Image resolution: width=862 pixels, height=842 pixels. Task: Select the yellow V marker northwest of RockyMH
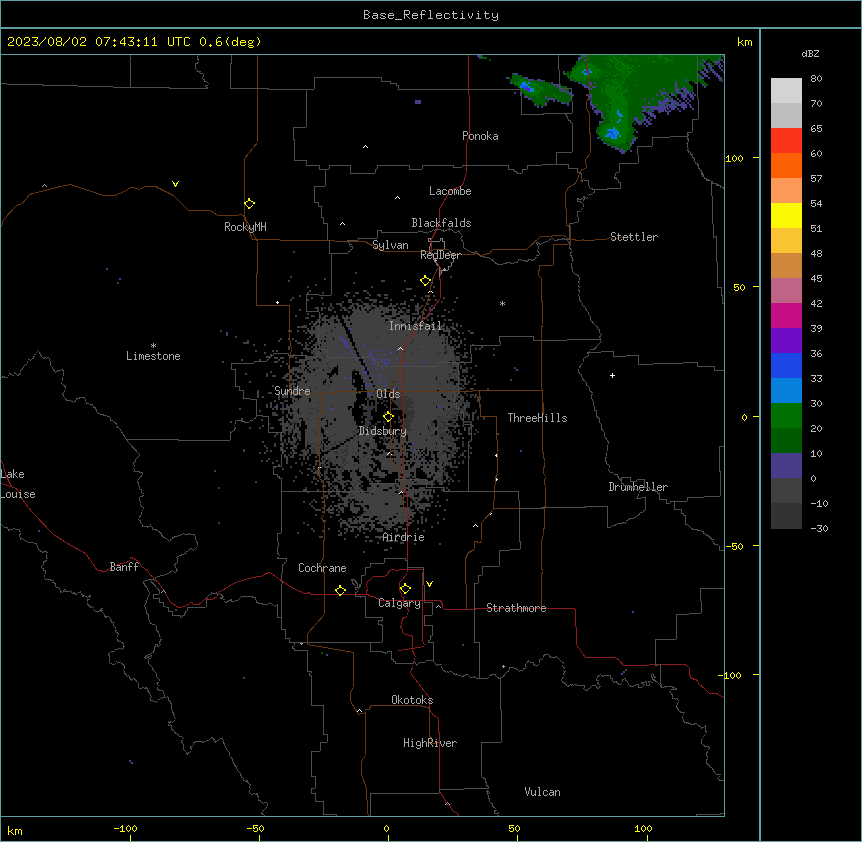(x=175, y=184)
